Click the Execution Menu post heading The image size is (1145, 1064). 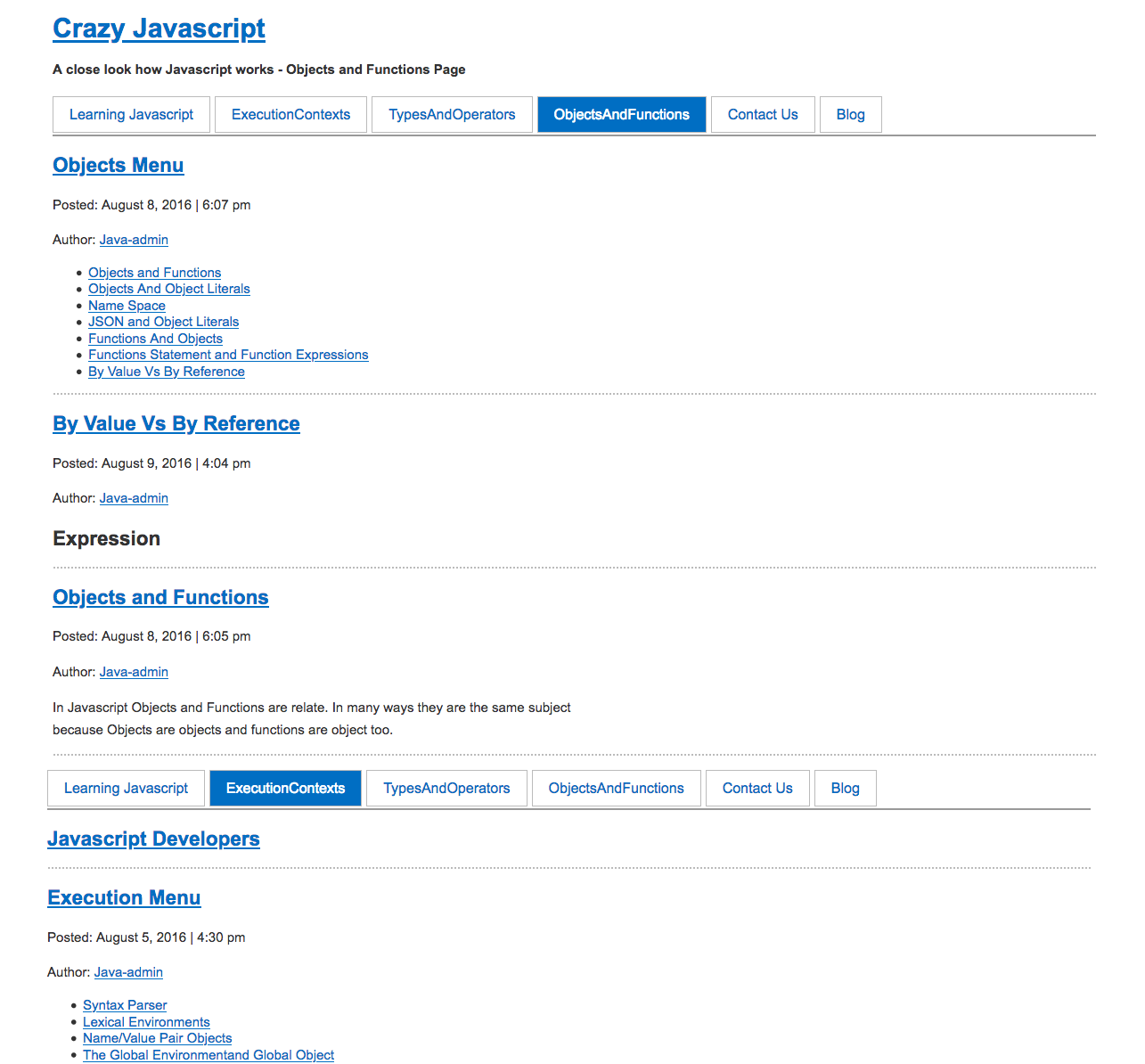point(124,898)
